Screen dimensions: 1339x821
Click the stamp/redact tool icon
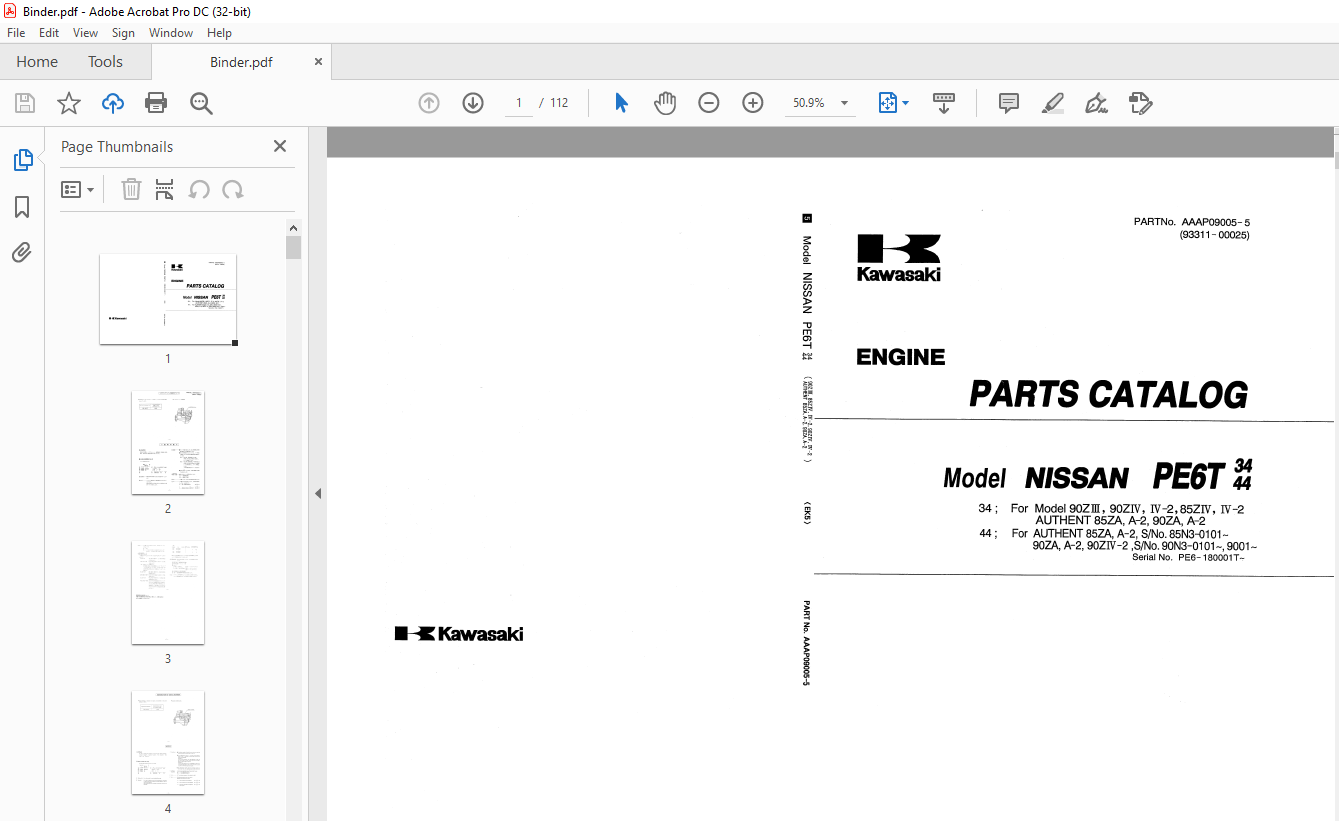[x=1140, y=103]
